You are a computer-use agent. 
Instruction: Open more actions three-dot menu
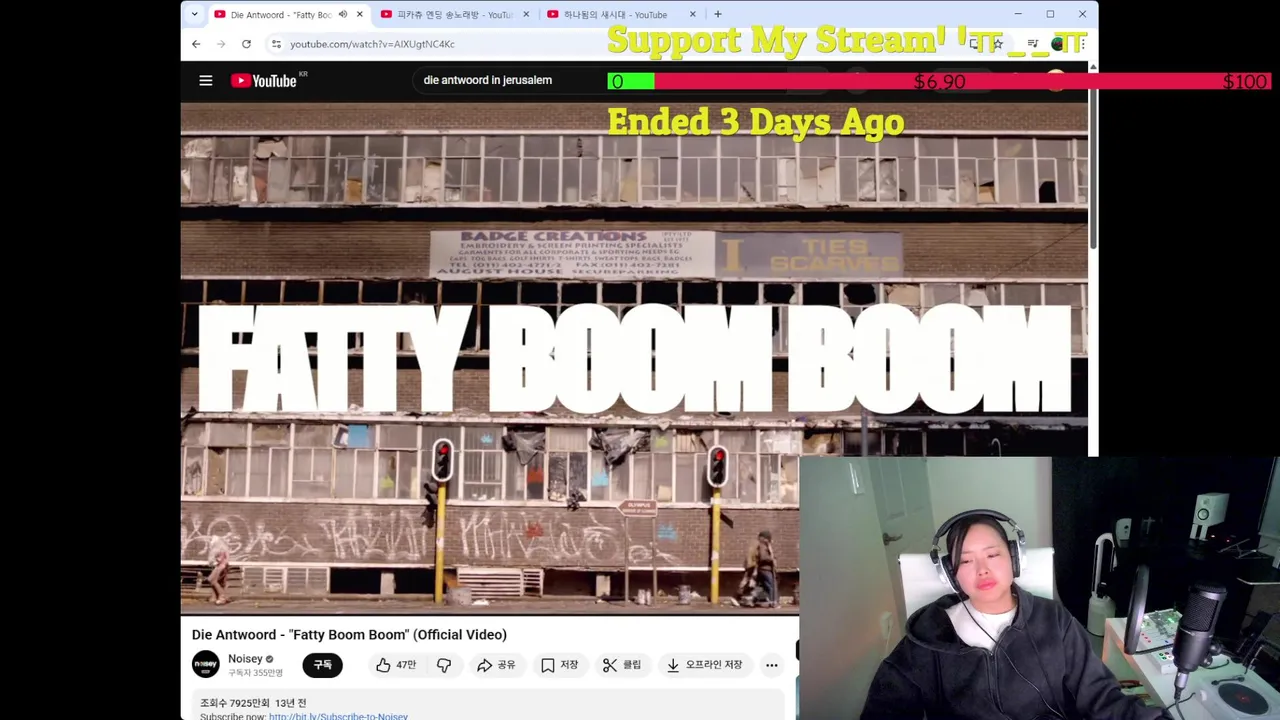(x=771, y=665)
